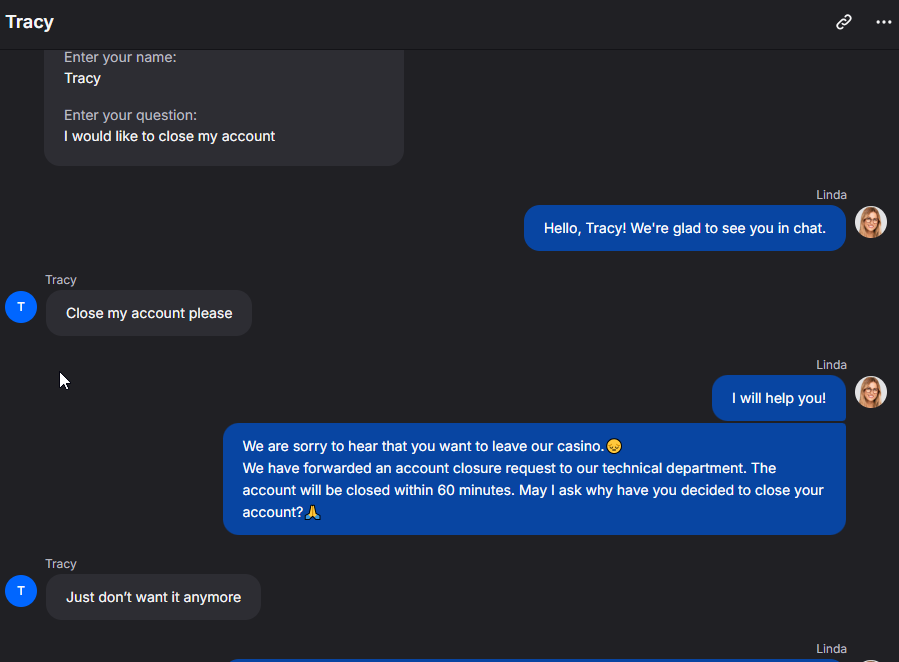The height and width of the screenshot is (662, 899).
Task: Open the three-dot more options menu
Action: 884,22
